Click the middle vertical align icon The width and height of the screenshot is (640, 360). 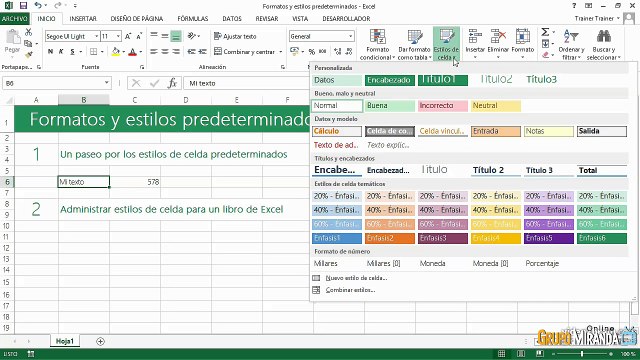pyautogui.click(x=164, y=36)
